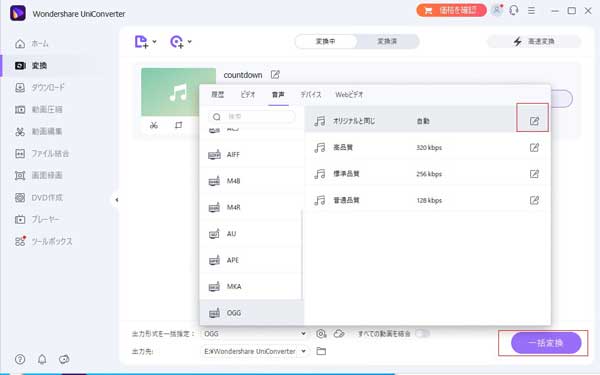
Task: Toggle the merge all videos switch
Action: coord(422,334)
